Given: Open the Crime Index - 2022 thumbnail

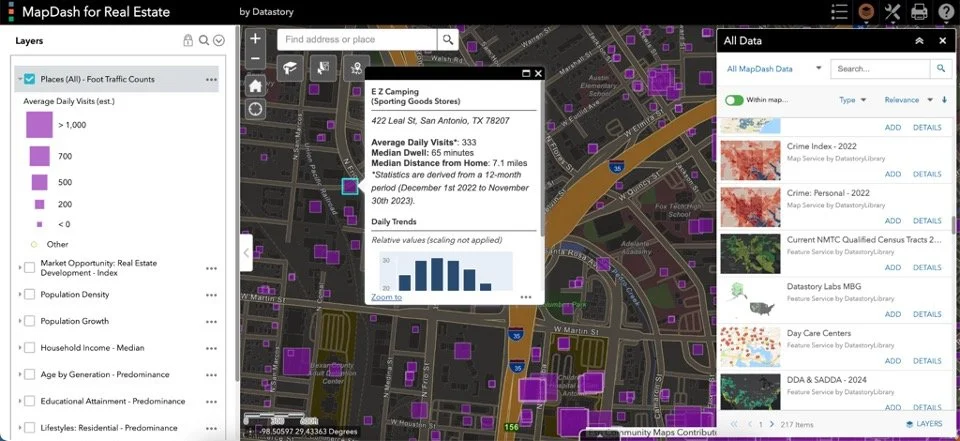Looking at the screenshot, I should pyautogui.click(x=750, y=160).
